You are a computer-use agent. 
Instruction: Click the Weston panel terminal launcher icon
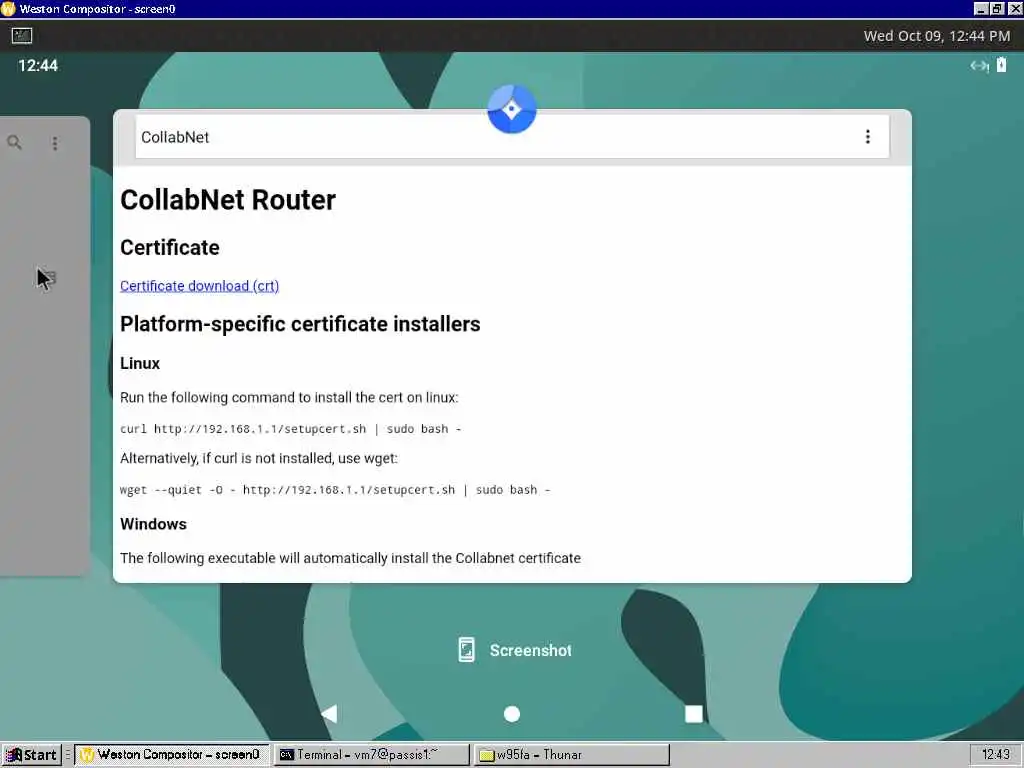22,36
